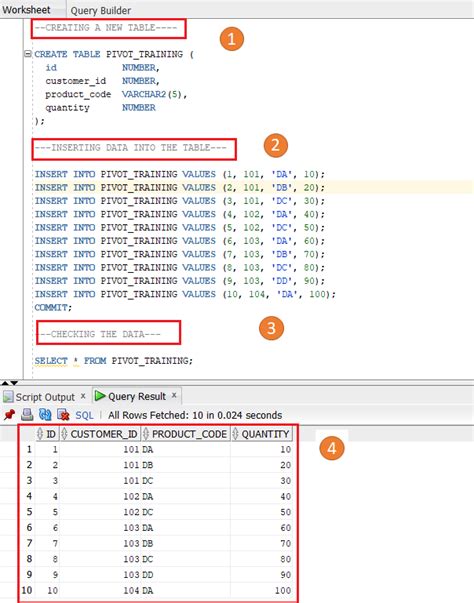Click the CREATE TABLE PIVOT_TRAINING line
Viewport: 474px width, 603px height.
(114, 54)
